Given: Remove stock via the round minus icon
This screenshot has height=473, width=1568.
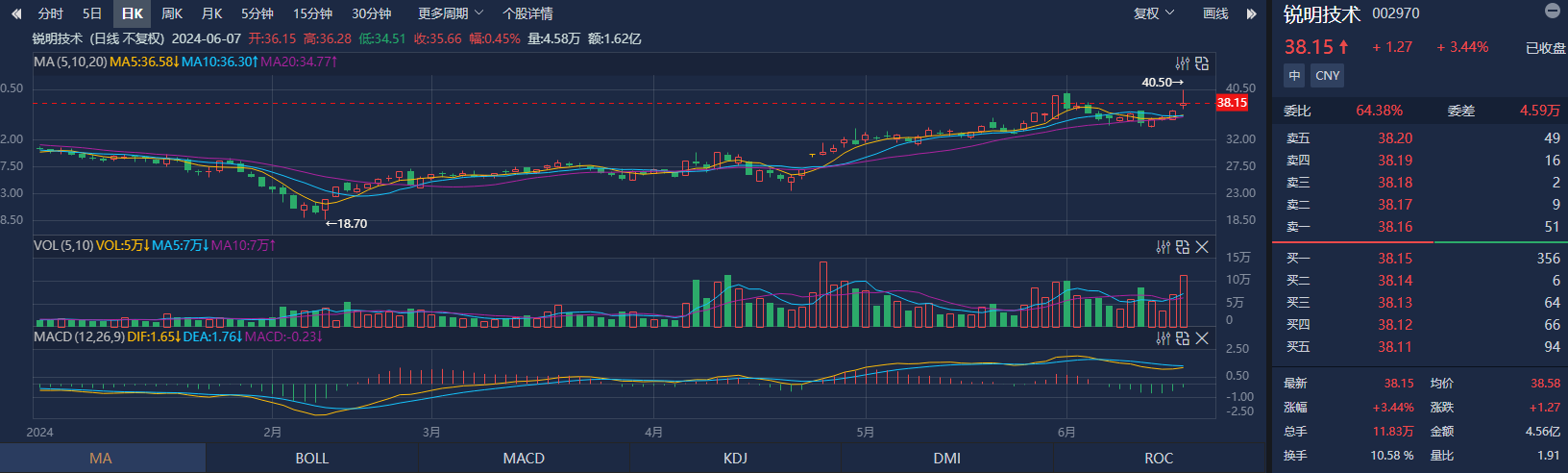Looking at the screenshot, I should coord(1552,12).
